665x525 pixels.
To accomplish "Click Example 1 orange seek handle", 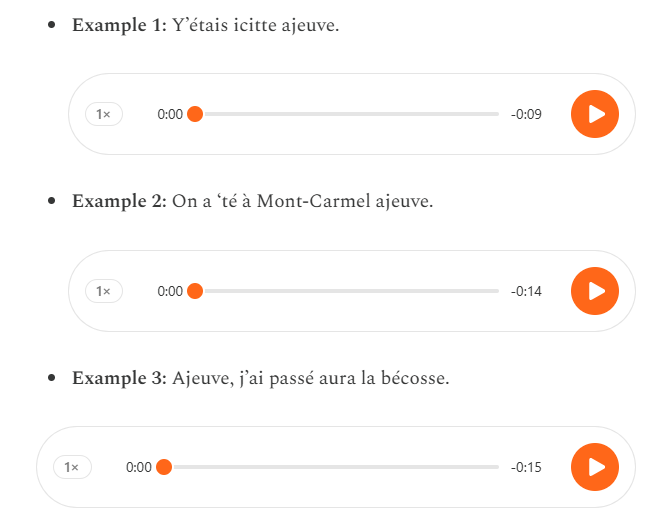I will pyautogui.click(x=195, y=114).
